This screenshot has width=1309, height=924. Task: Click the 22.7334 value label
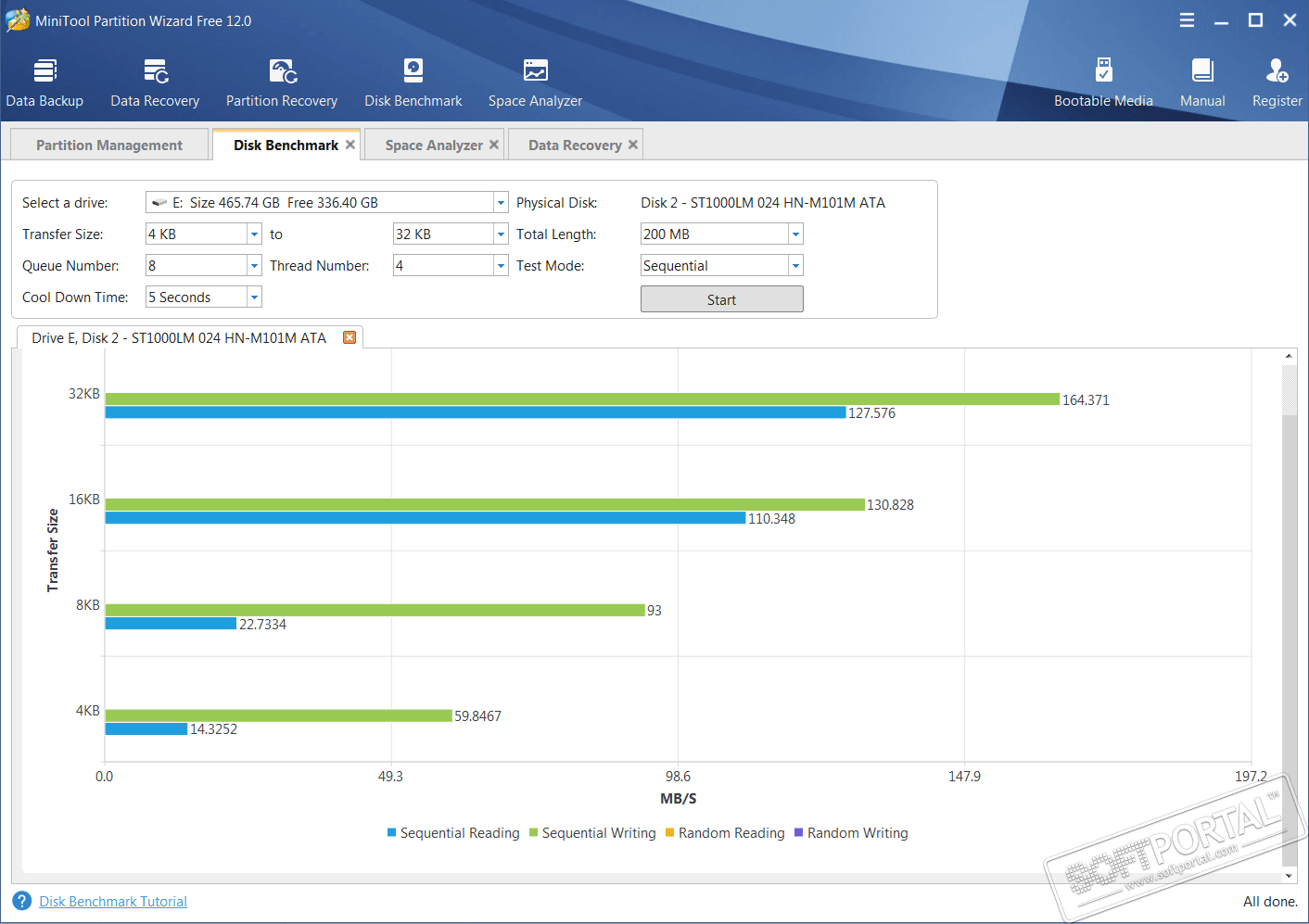coord(262,625)
